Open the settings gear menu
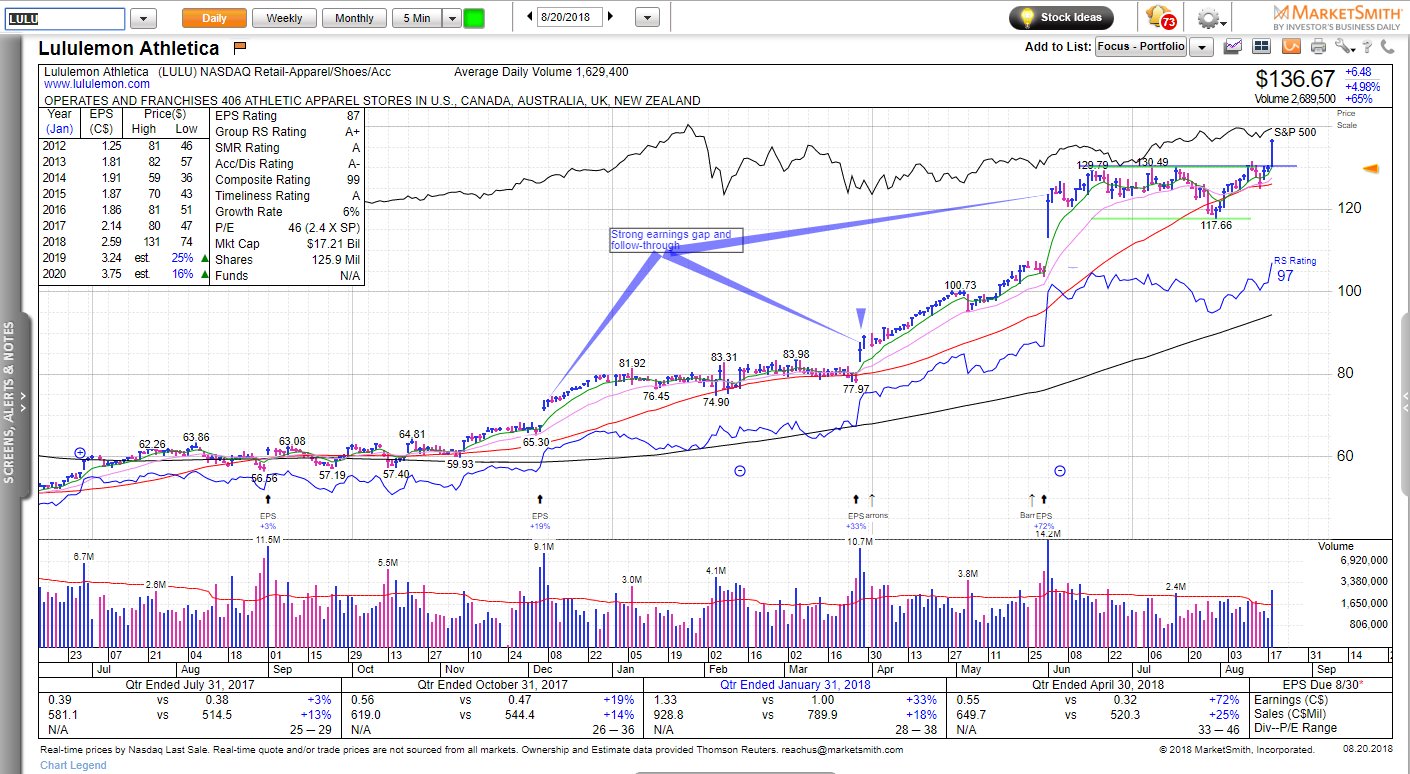The height and width of the screenshot is (774, 1410). 1210,18
